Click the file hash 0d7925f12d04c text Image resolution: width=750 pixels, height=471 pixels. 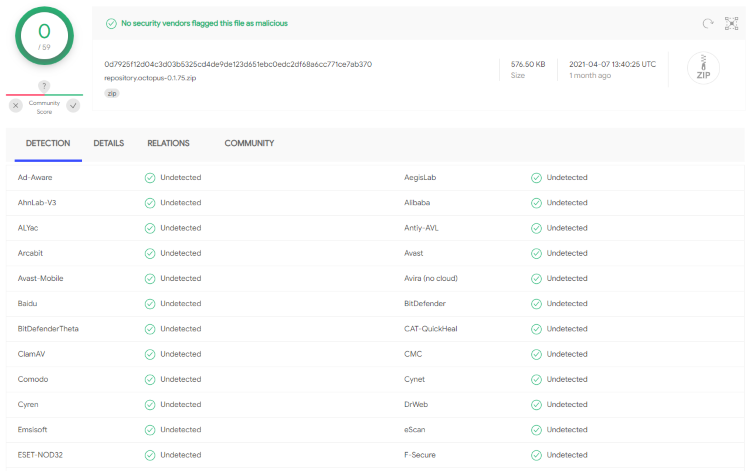pos(238,64)
